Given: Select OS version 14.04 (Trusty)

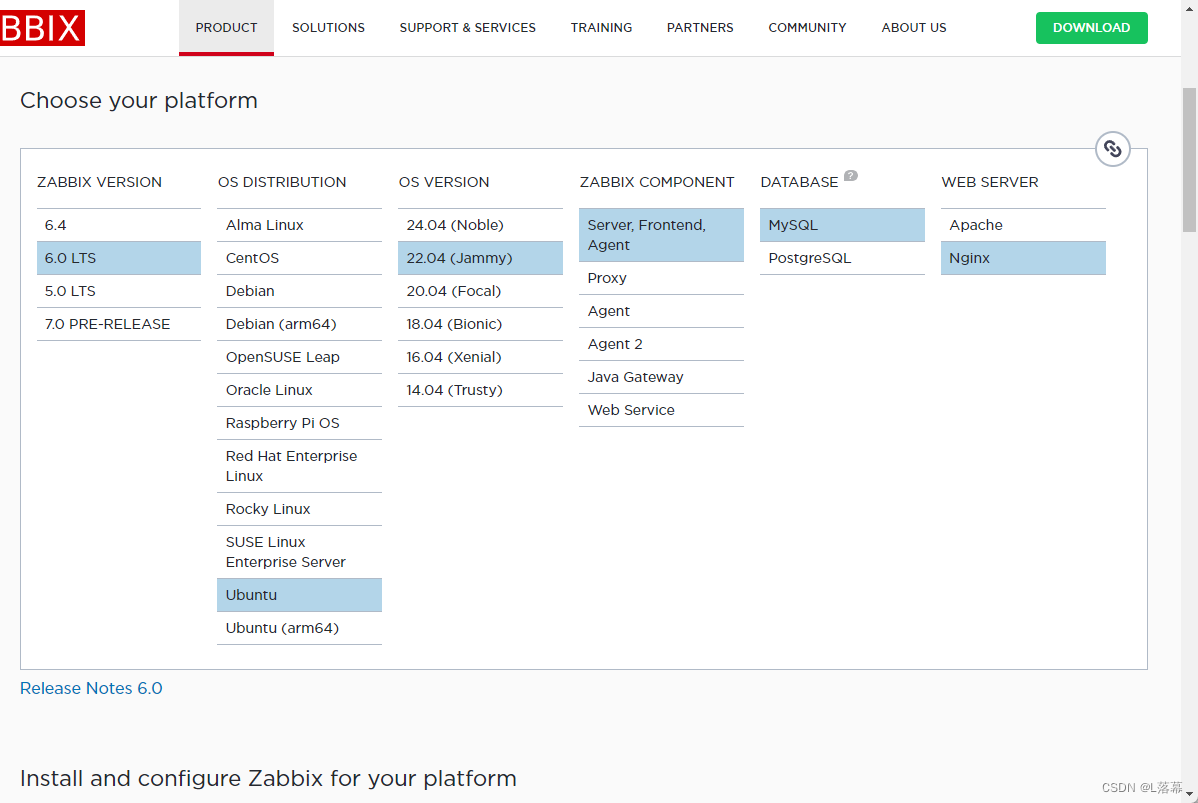Looking at the screenshot, I should (x=481, y=390).
